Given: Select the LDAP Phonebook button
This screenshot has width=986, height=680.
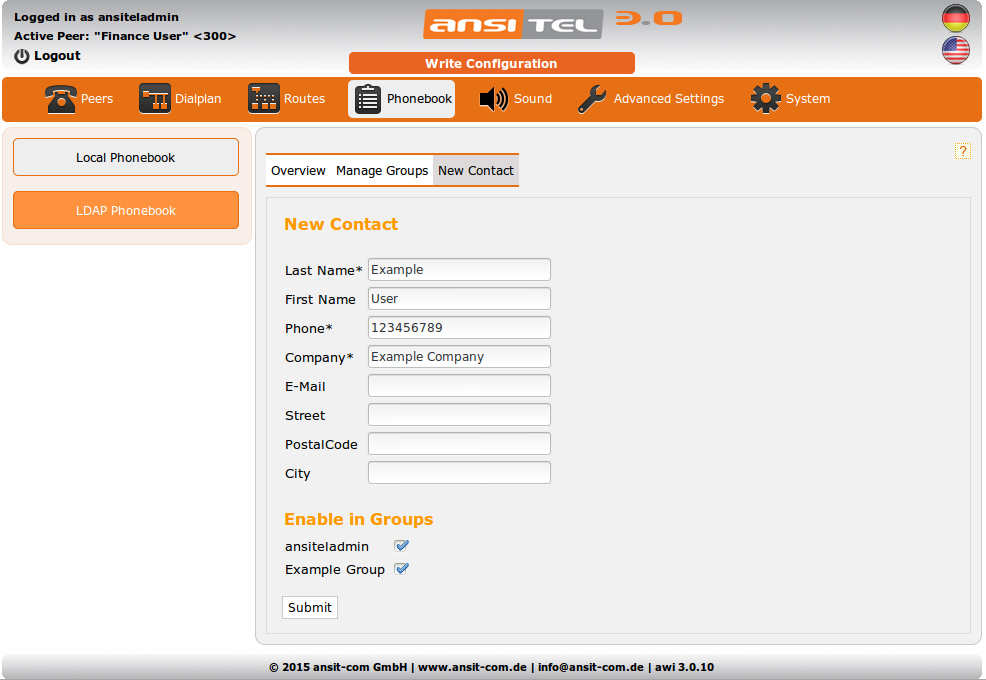Looking at the screenshot, I should point(126,210).
